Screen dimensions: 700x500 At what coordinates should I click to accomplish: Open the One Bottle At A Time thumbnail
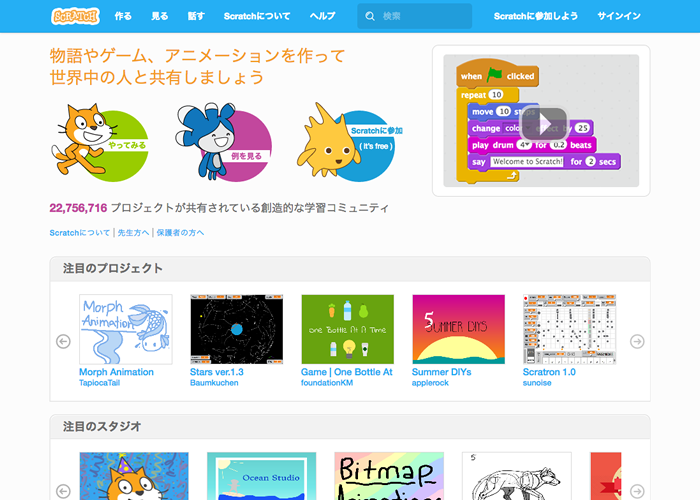(348, 329)
